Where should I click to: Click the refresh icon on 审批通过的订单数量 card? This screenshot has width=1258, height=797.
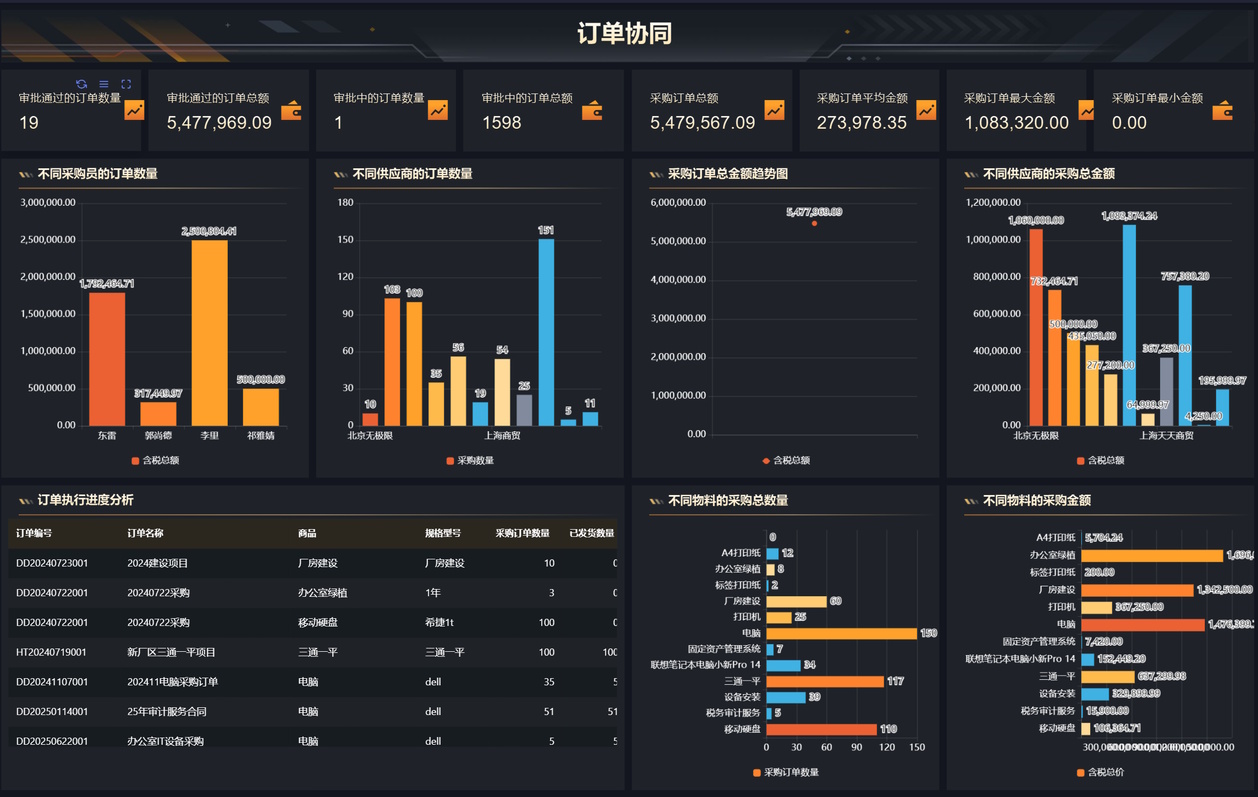point(82,84)
